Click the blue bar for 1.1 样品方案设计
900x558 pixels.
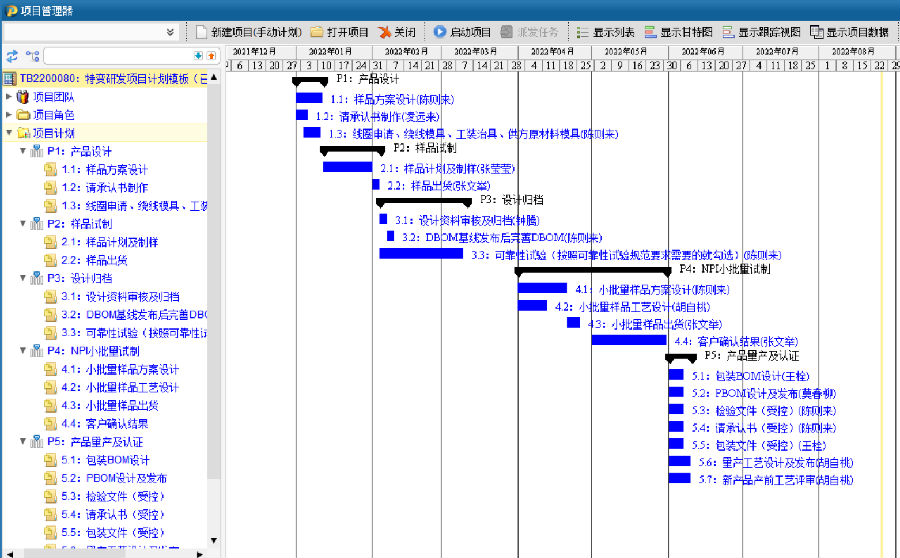(x=309, y=98)
